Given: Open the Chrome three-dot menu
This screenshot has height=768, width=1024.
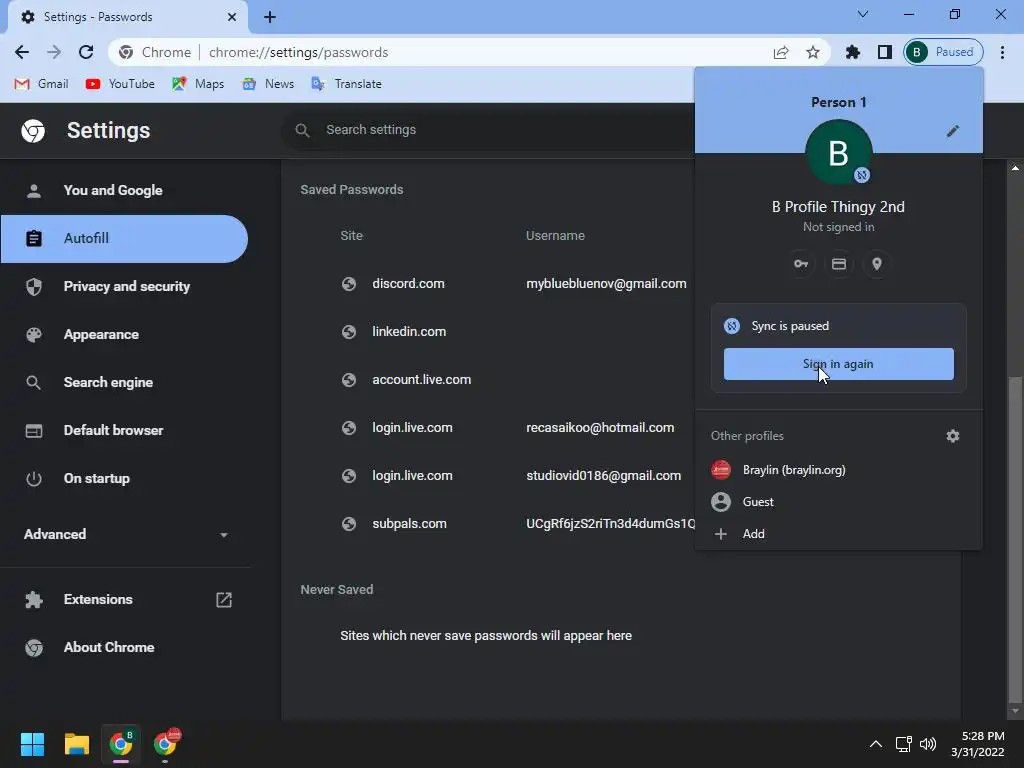Looking at the screenshot, I should pos(1002,52).
